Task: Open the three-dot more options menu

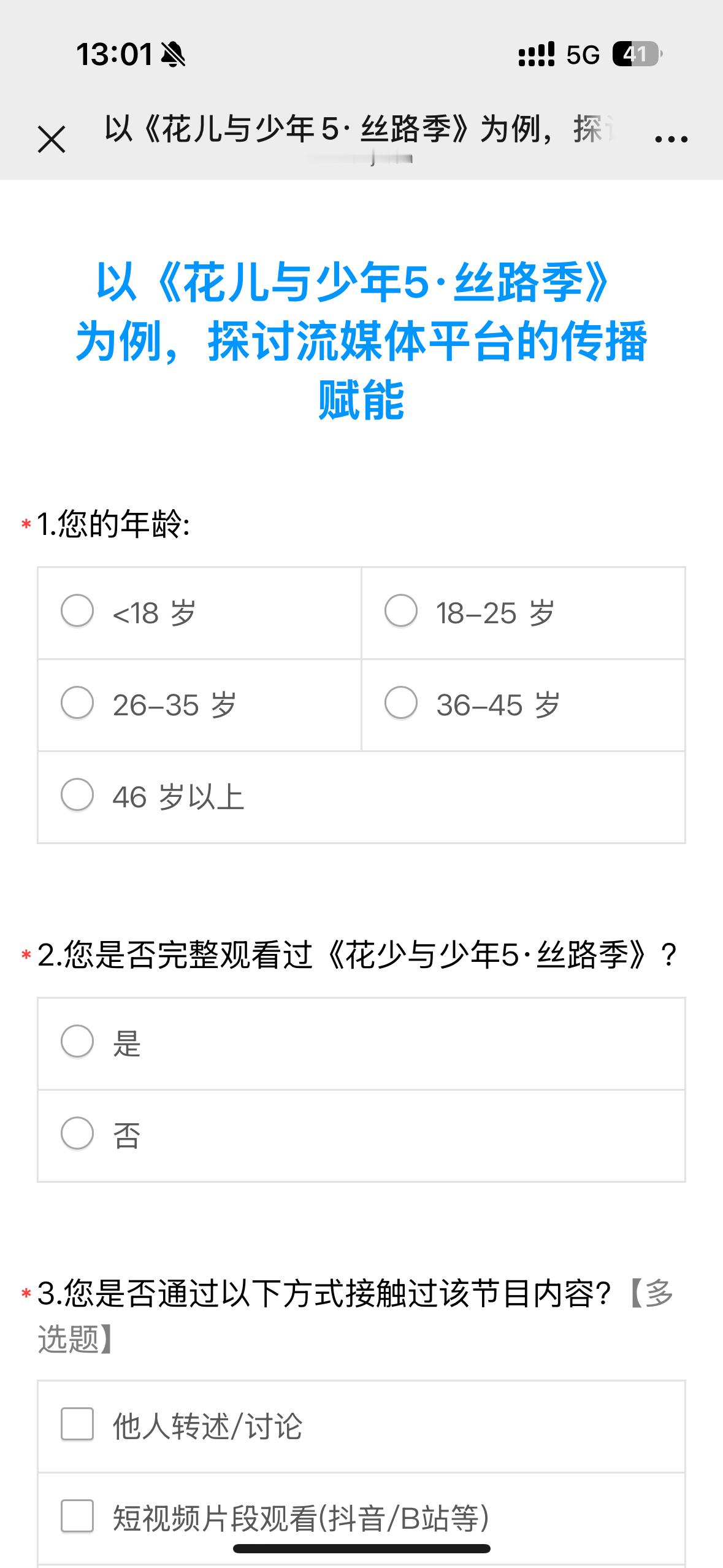Action: [x=671, y=139]
